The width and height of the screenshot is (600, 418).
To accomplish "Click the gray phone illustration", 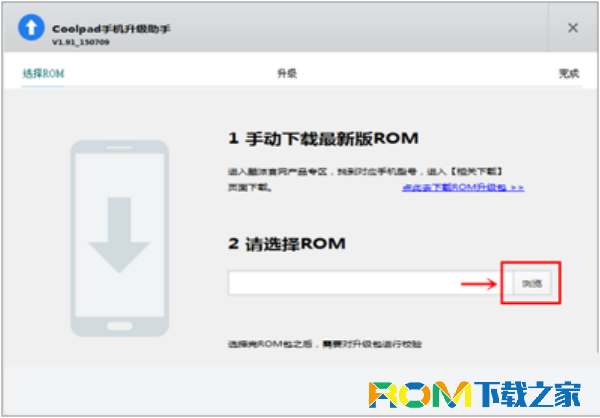I will point(119,238).
